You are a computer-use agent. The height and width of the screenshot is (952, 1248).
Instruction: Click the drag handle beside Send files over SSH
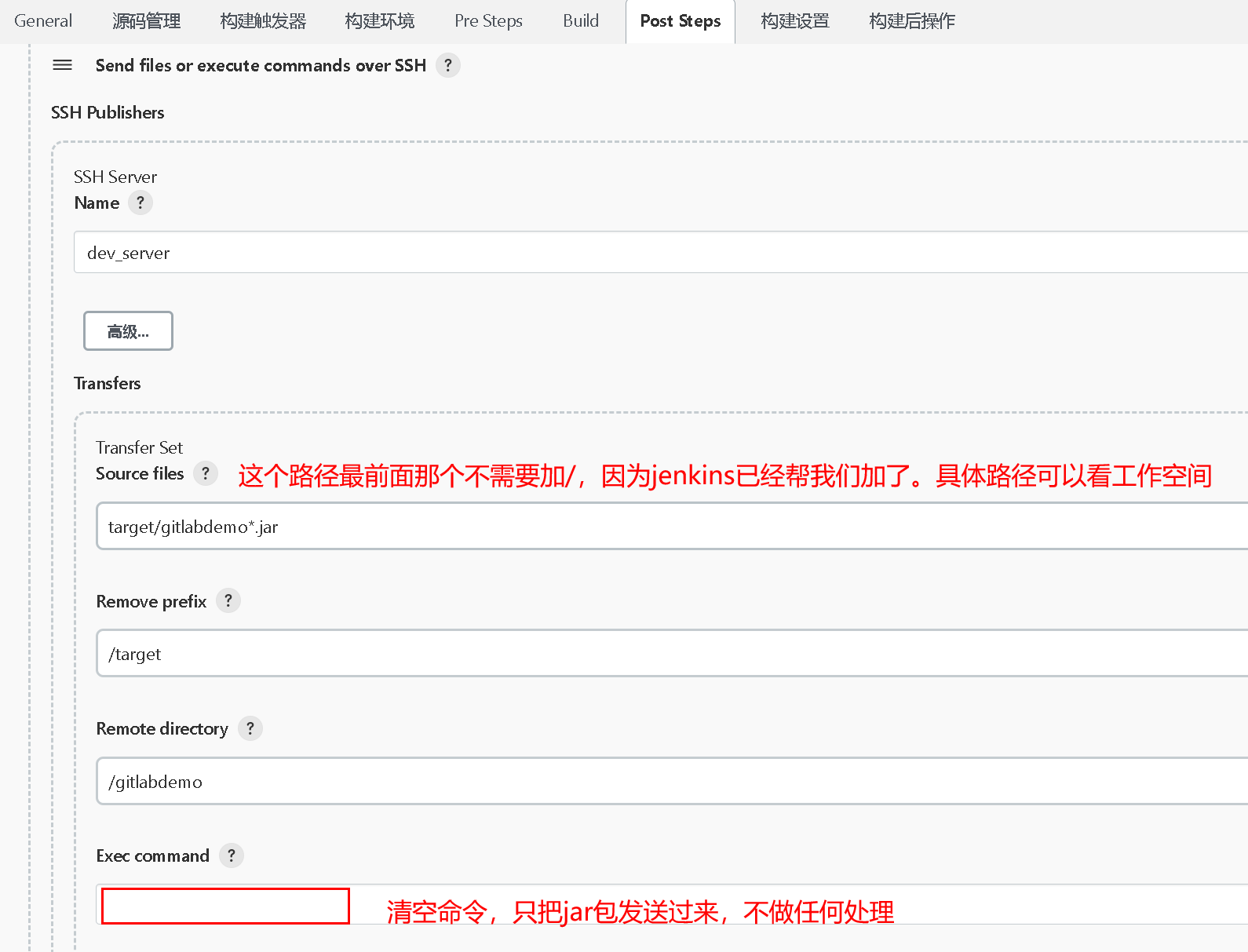coord(62,65)
